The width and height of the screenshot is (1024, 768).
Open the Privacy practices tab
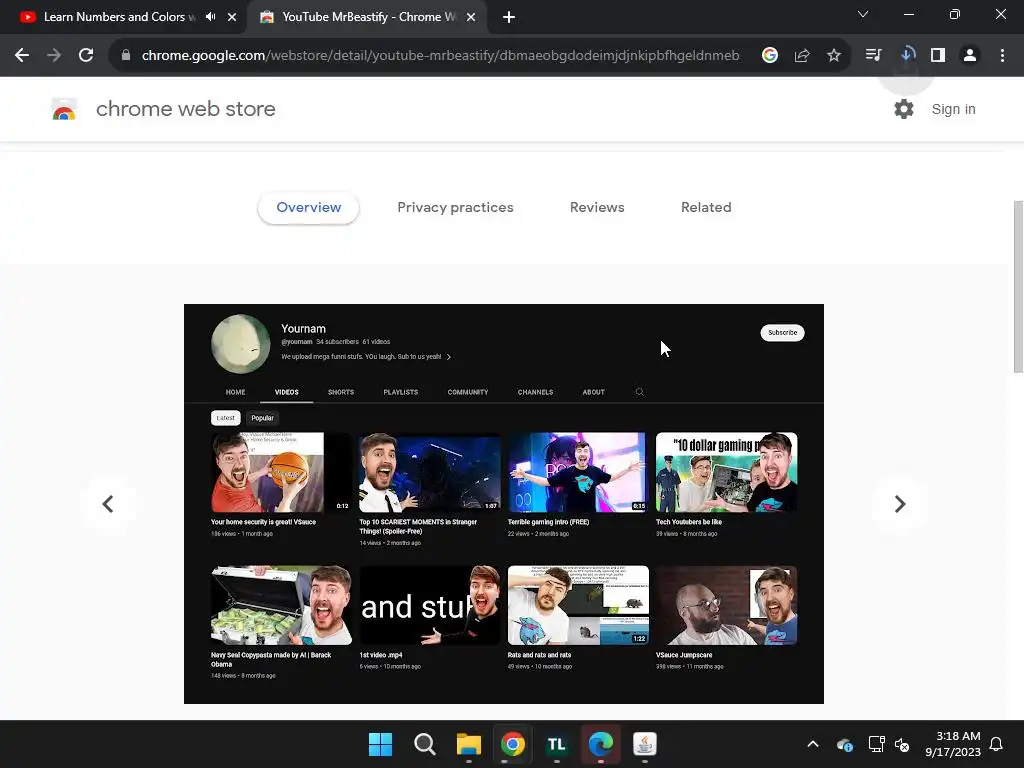tap(455, 208)
